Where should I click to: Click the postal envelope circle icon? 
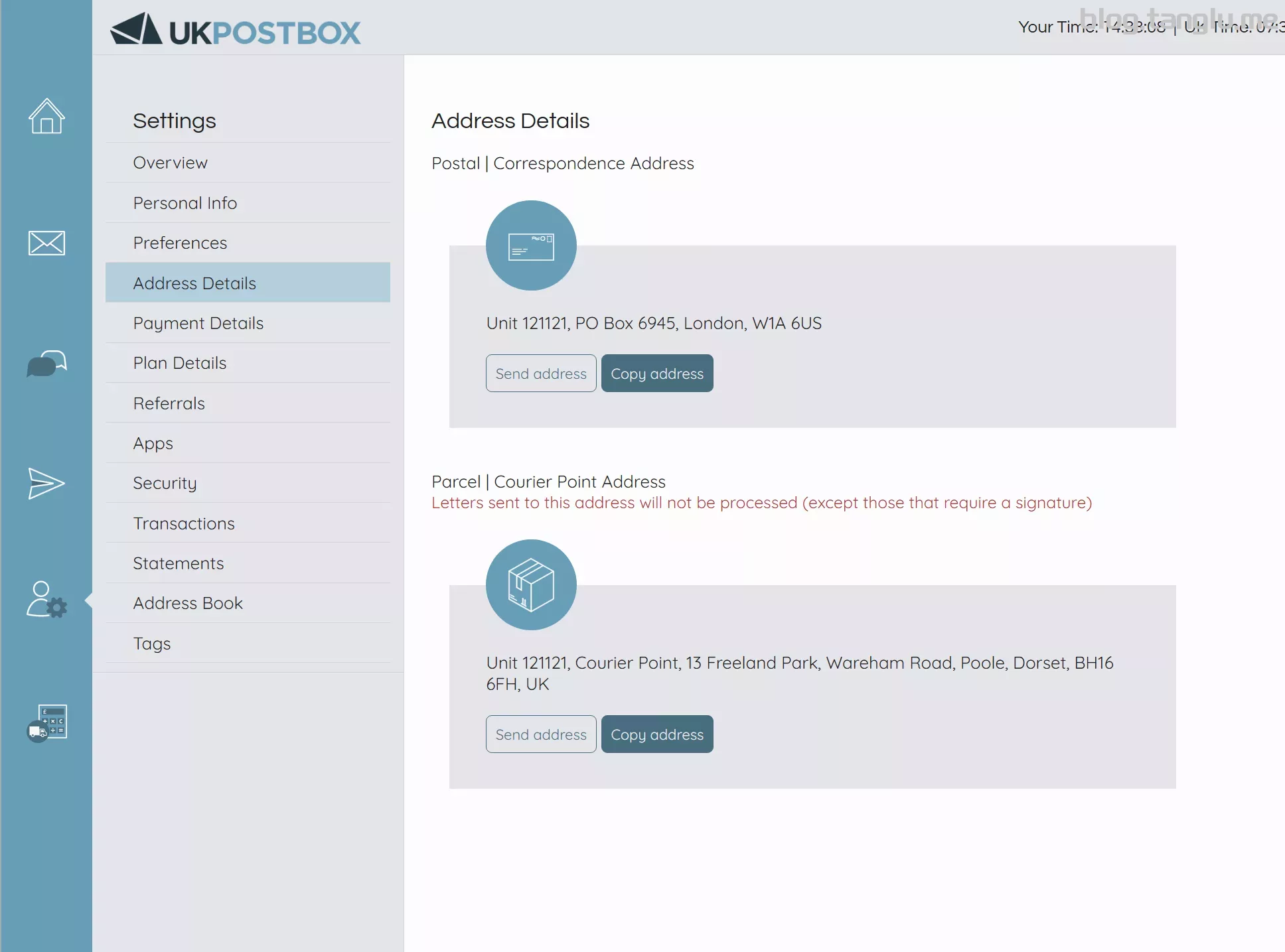click(531, 245)
